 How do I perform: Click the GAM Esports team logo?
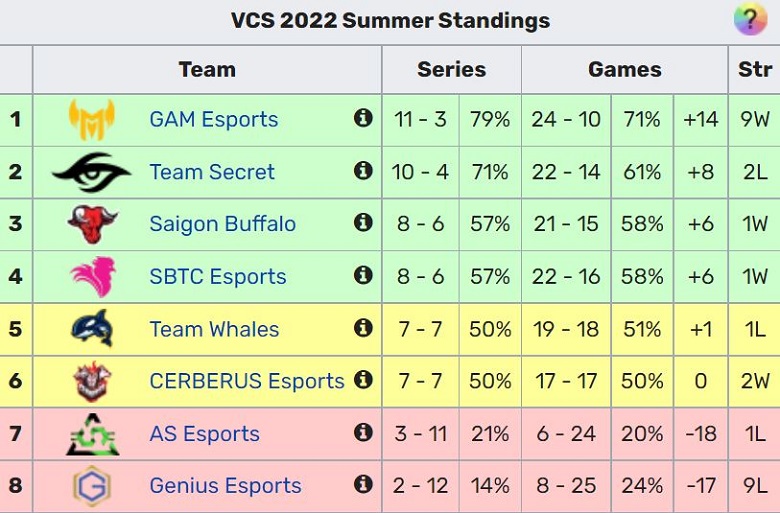pyautogui.click(x=92, y=119)
